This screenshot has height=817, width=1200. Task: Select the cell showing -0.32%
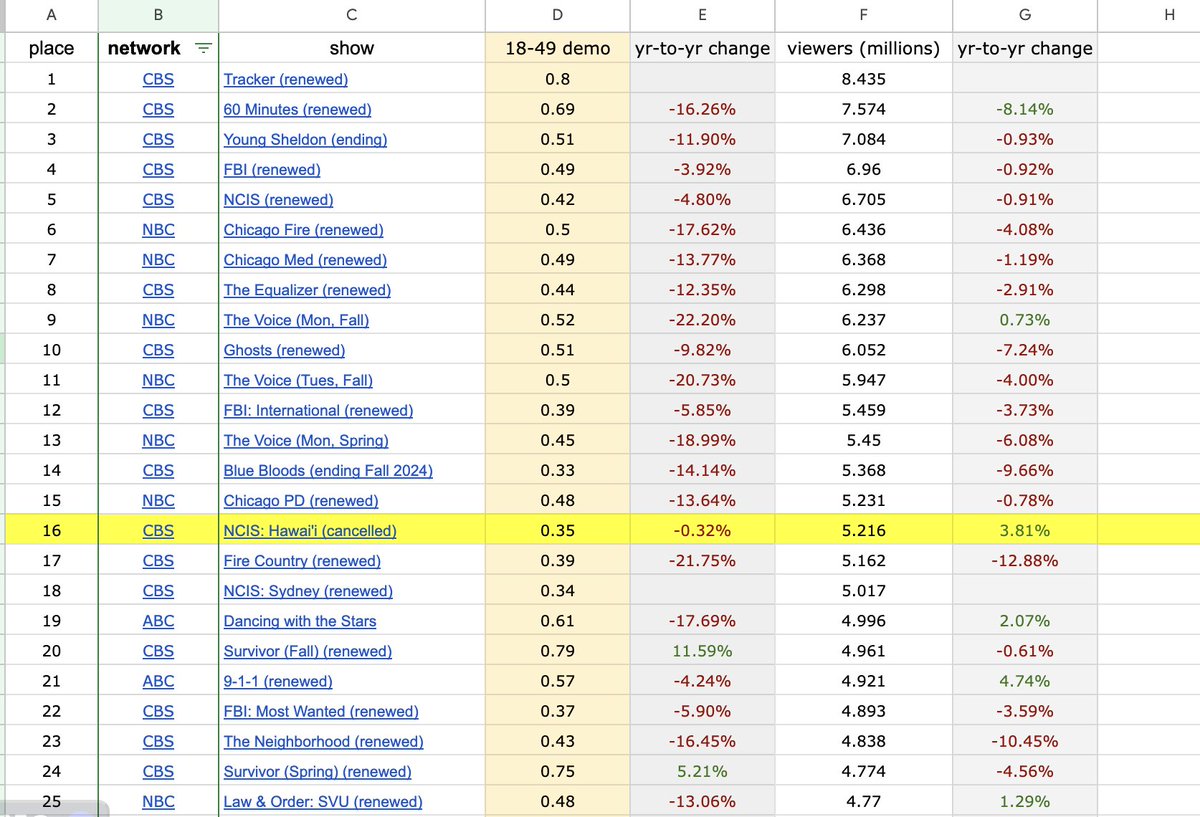702,530
